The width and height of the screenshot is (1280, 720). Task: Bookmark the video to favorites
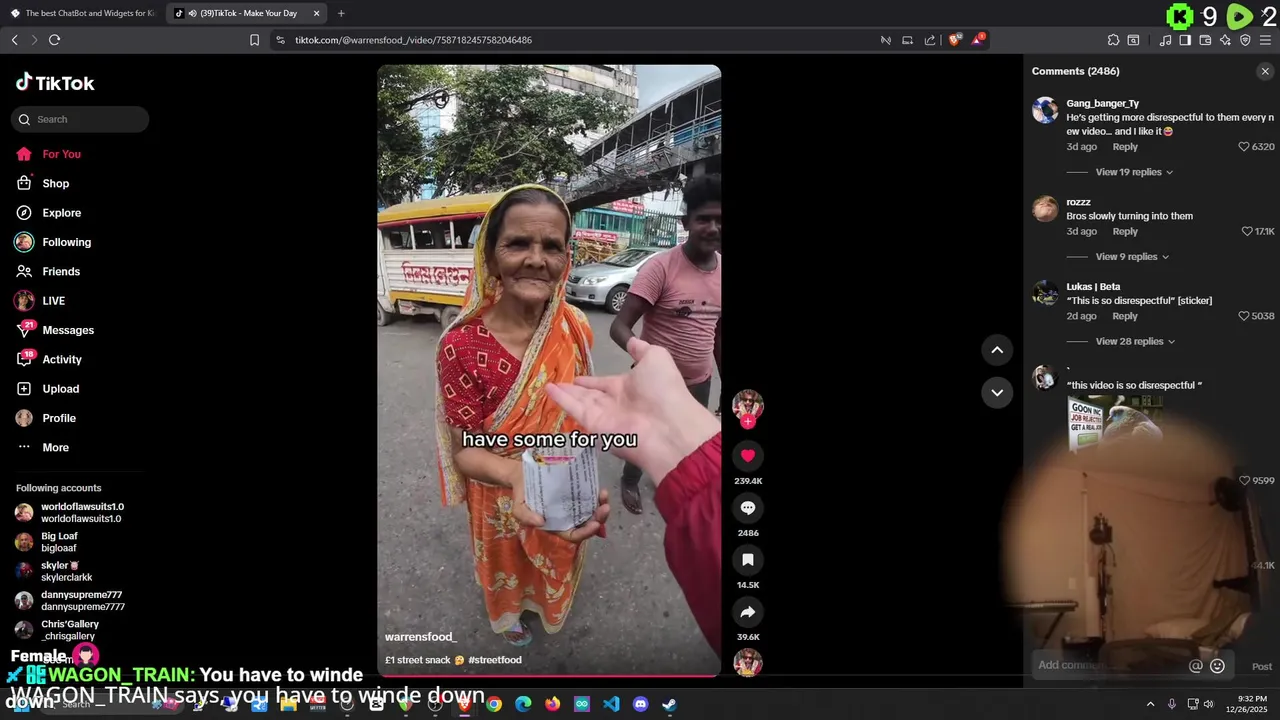click(x=747, y=560)
